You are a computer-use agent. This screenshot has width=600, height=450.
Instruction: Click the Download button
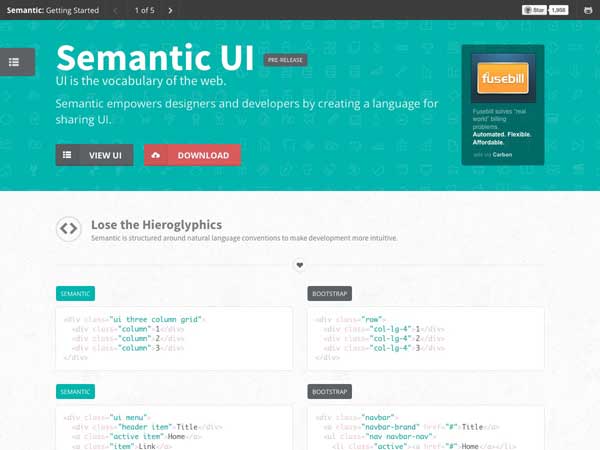coord(192,155)
